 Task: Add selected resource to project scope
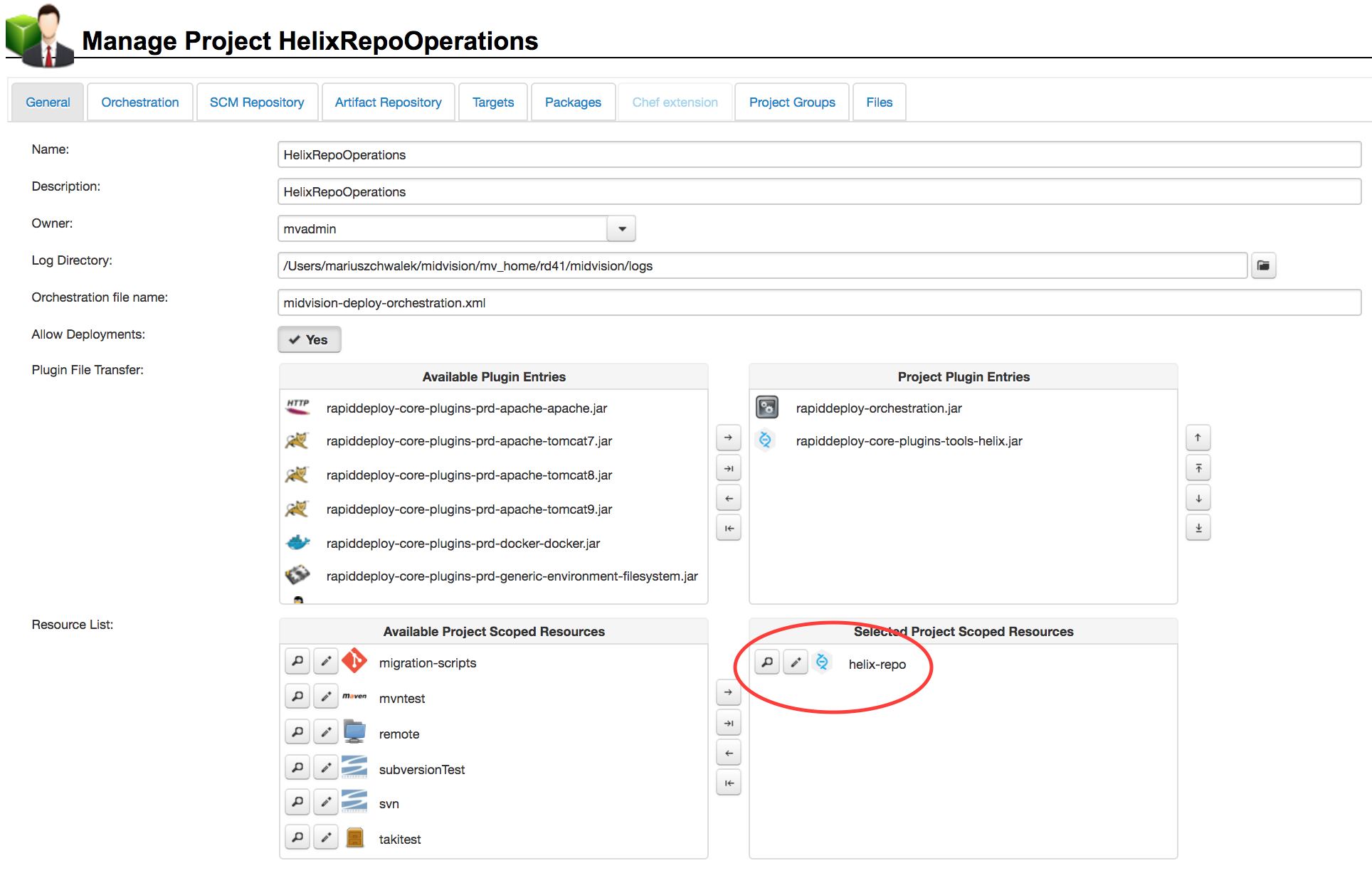point(729,692)
